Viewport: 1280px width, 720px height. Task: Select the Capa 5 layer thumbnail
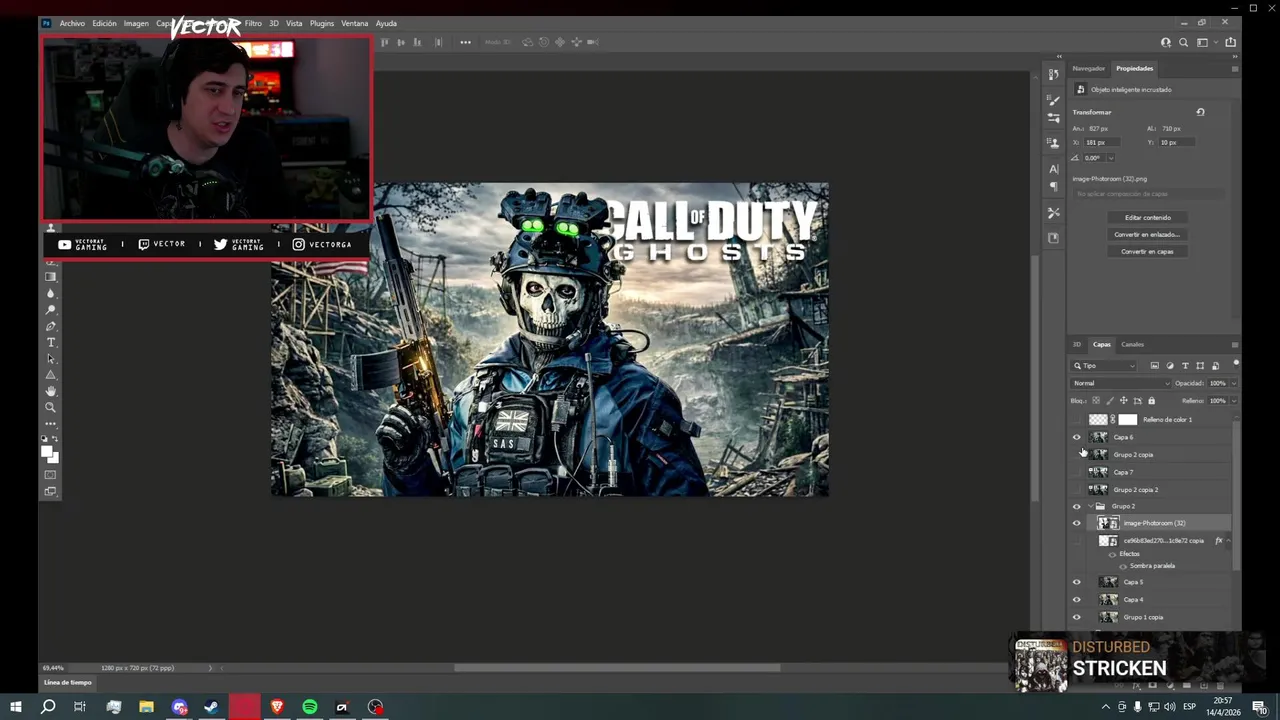coord(1108,582)
